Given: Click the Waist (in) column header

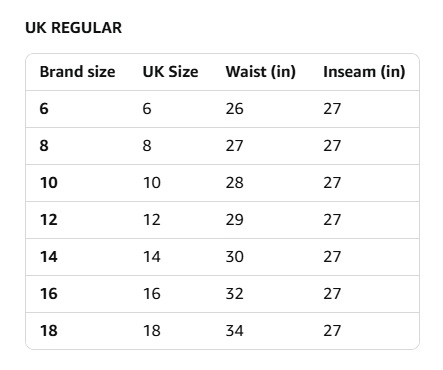Looking at the screenshot, I should pyautogui.click(x=260, y=72).
